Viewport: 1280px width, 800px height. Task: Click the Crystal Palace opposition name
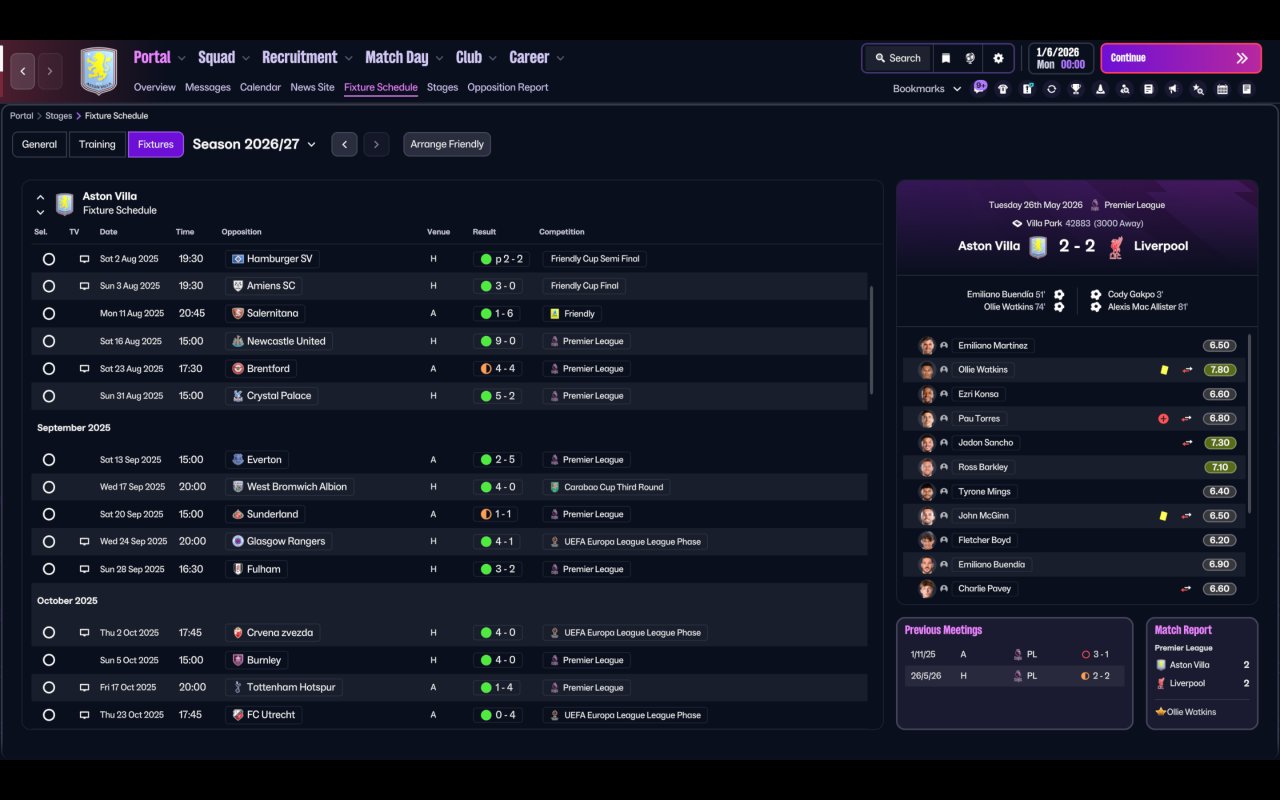click(x=279, y=396)
